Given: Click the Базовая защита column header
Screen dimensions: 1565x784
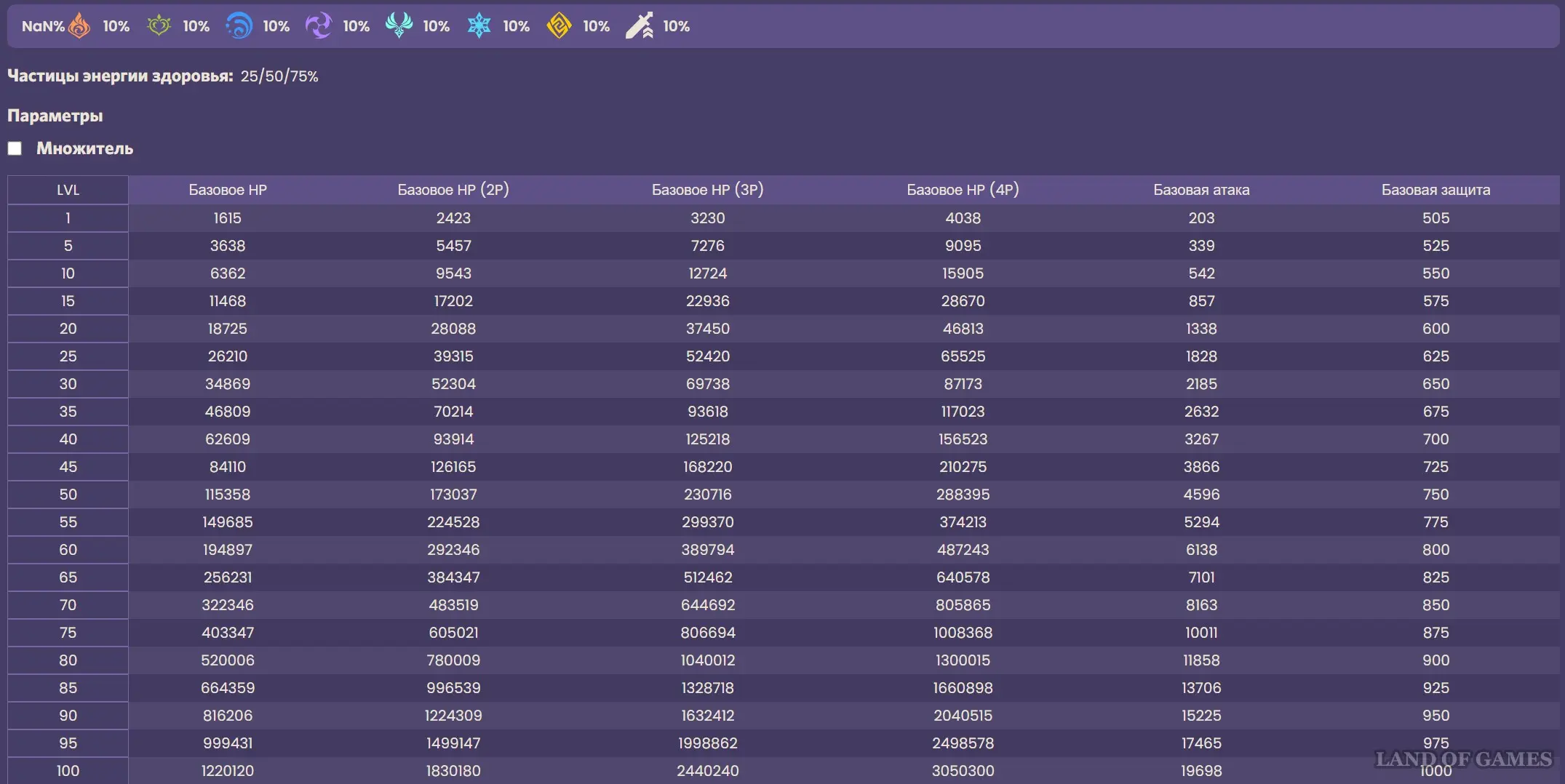Looking at the screenshot, I should click(x=1435, y=190).
